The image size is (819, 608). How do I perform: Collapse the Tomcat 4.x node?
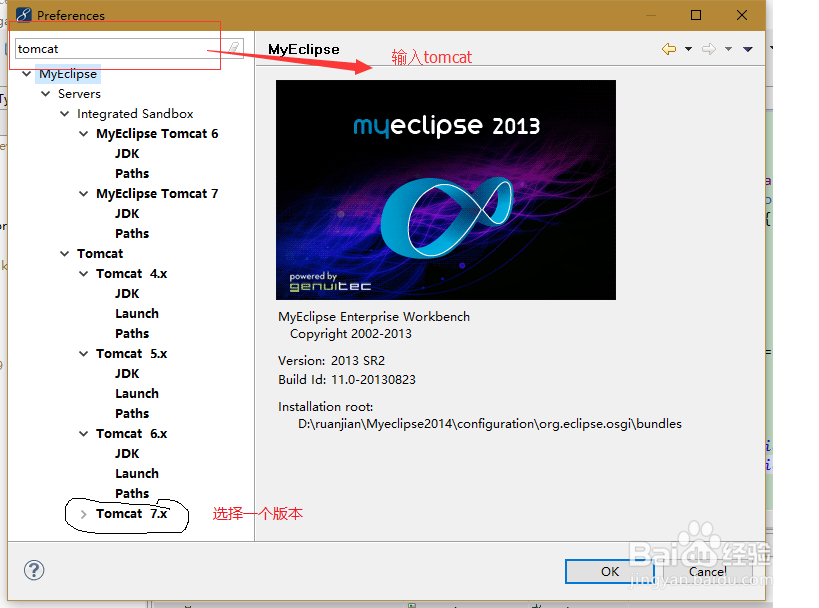point(84,274)
